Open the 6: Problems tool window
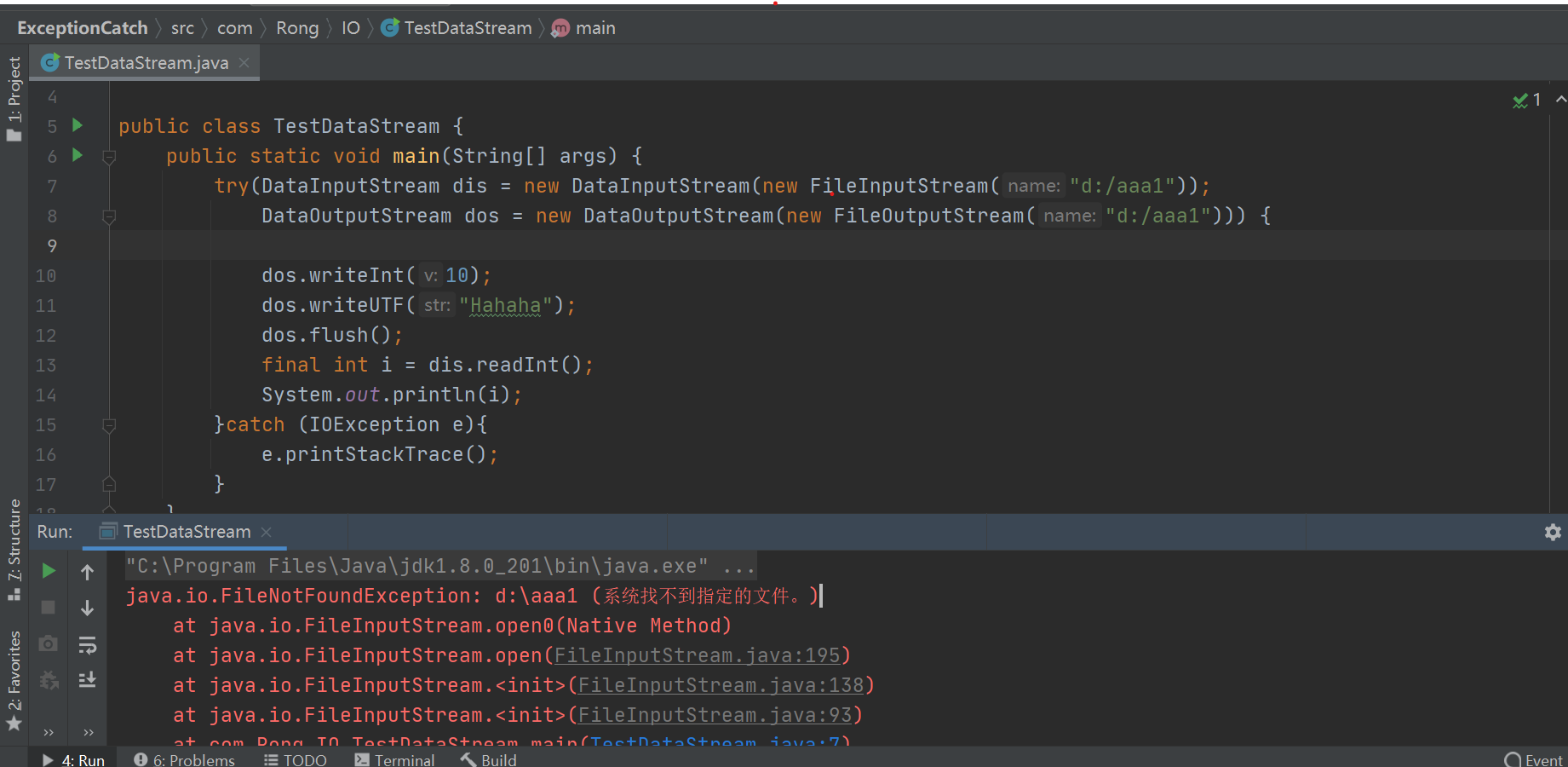The width and height of the screenshot is (1568, 767). click(x=184, y=759)
